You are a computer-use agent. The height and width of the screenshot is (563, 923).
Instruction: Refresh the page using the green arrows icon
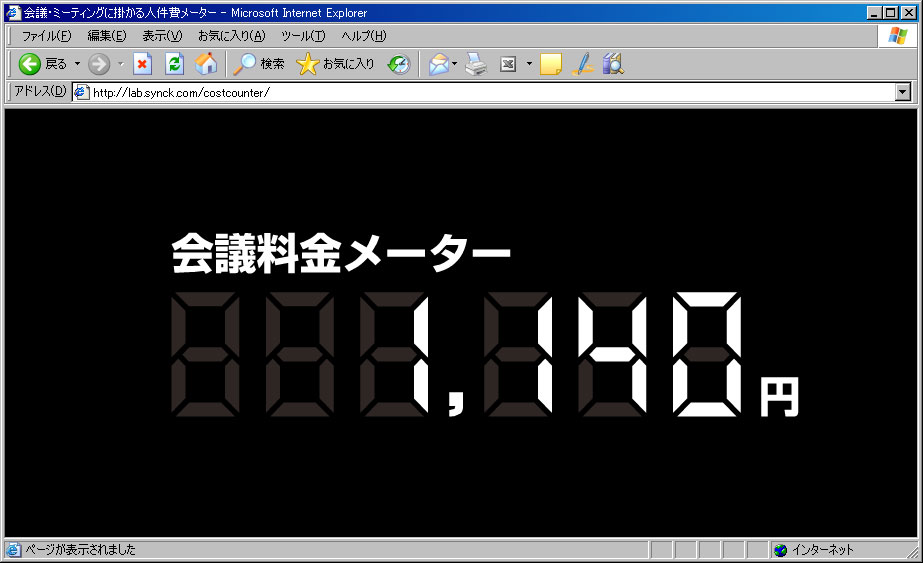click(174, 64)
